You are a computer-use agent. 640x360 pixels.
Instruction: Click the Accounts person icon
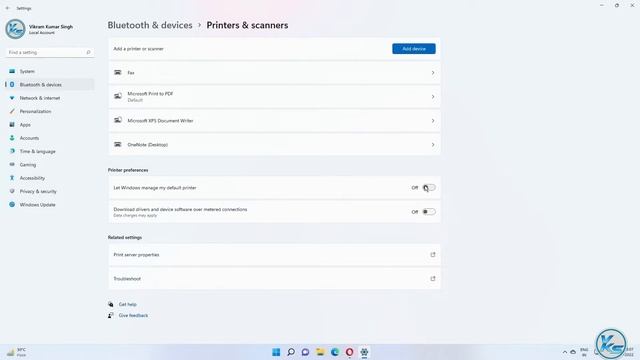tap(12, 138)
